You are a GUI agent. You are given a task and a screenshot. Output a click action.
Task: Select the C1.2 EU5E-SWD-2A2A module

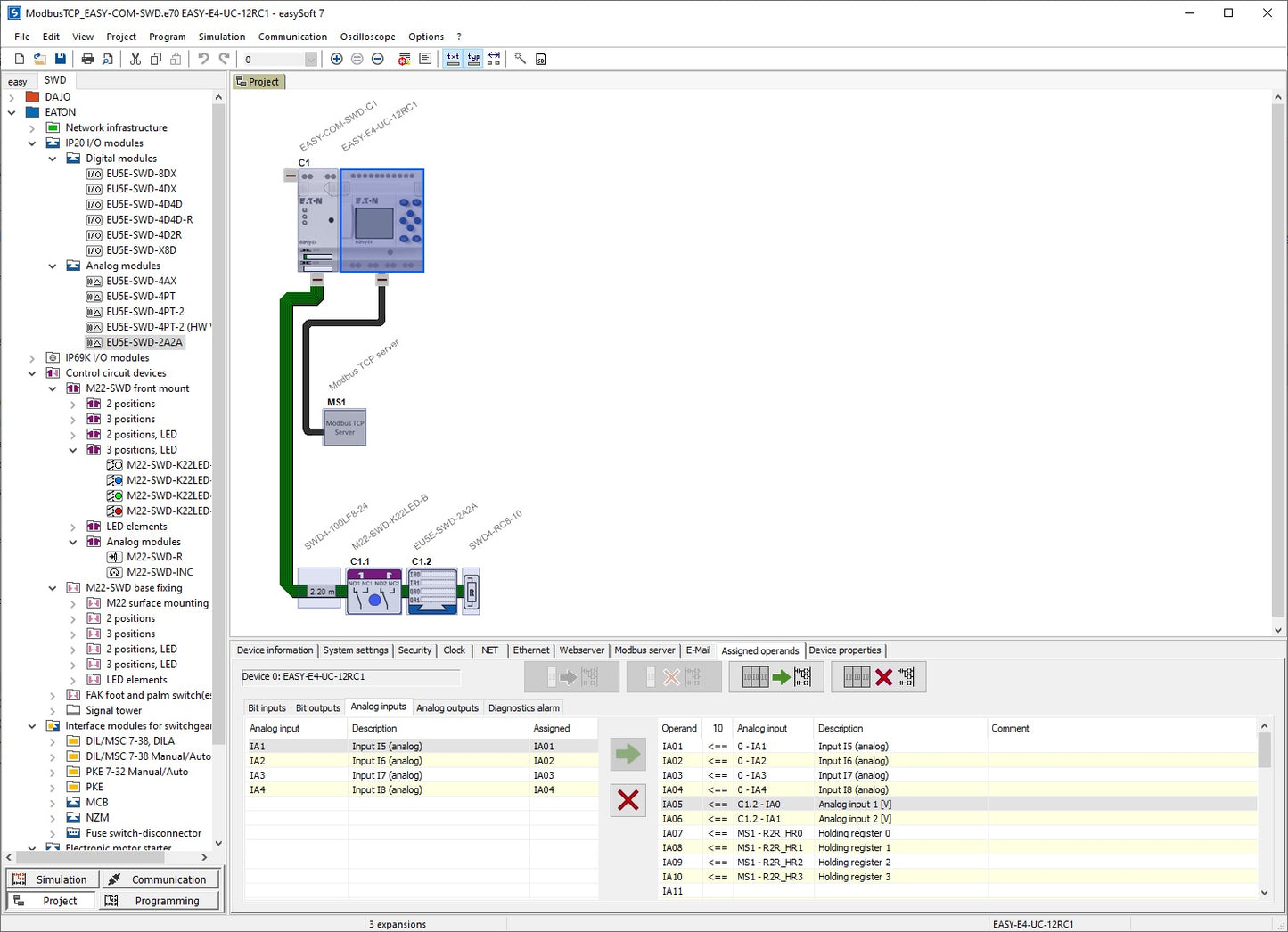coord(432,591)
